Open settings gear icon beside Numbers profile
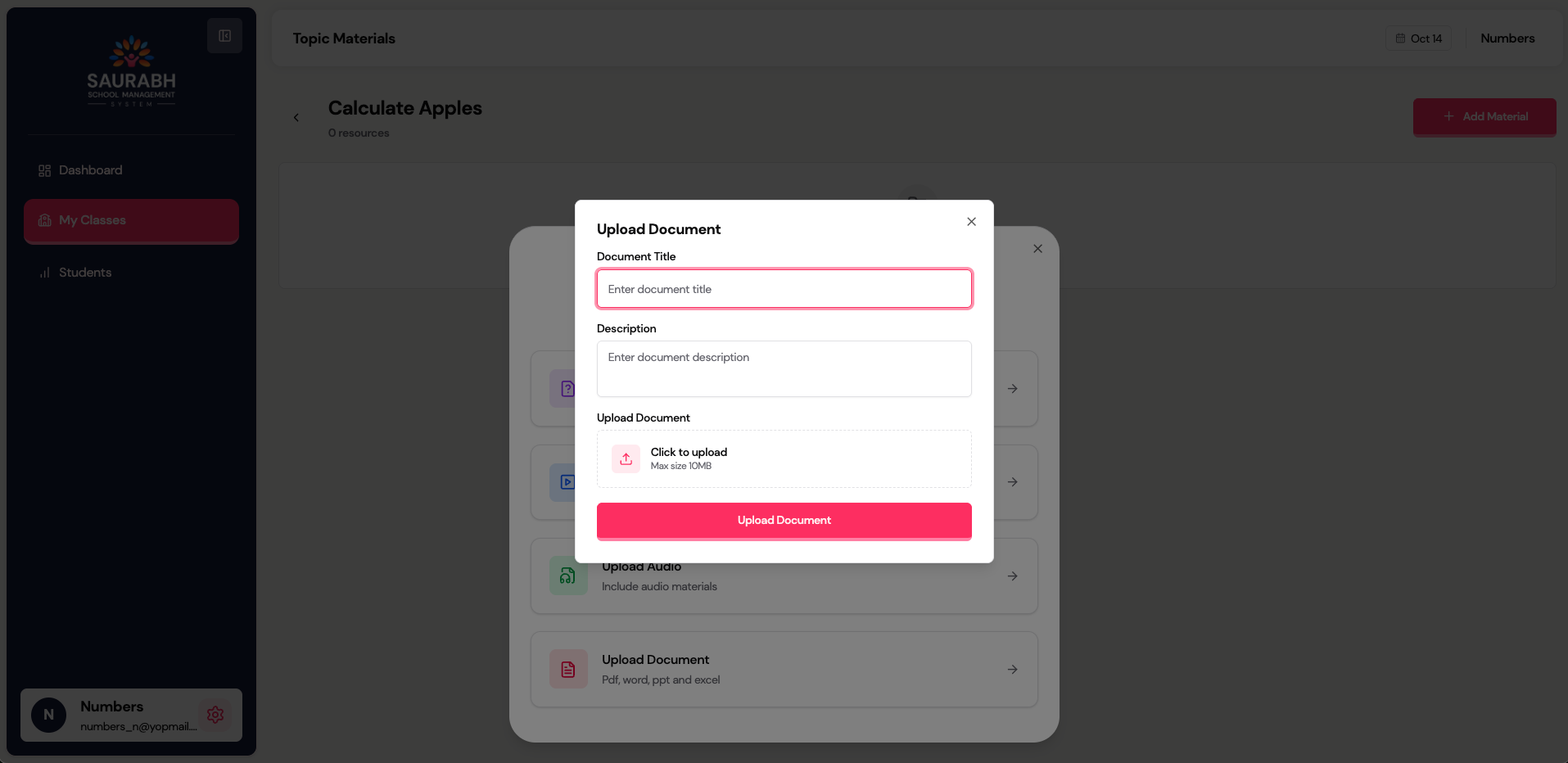 (215, 715)
